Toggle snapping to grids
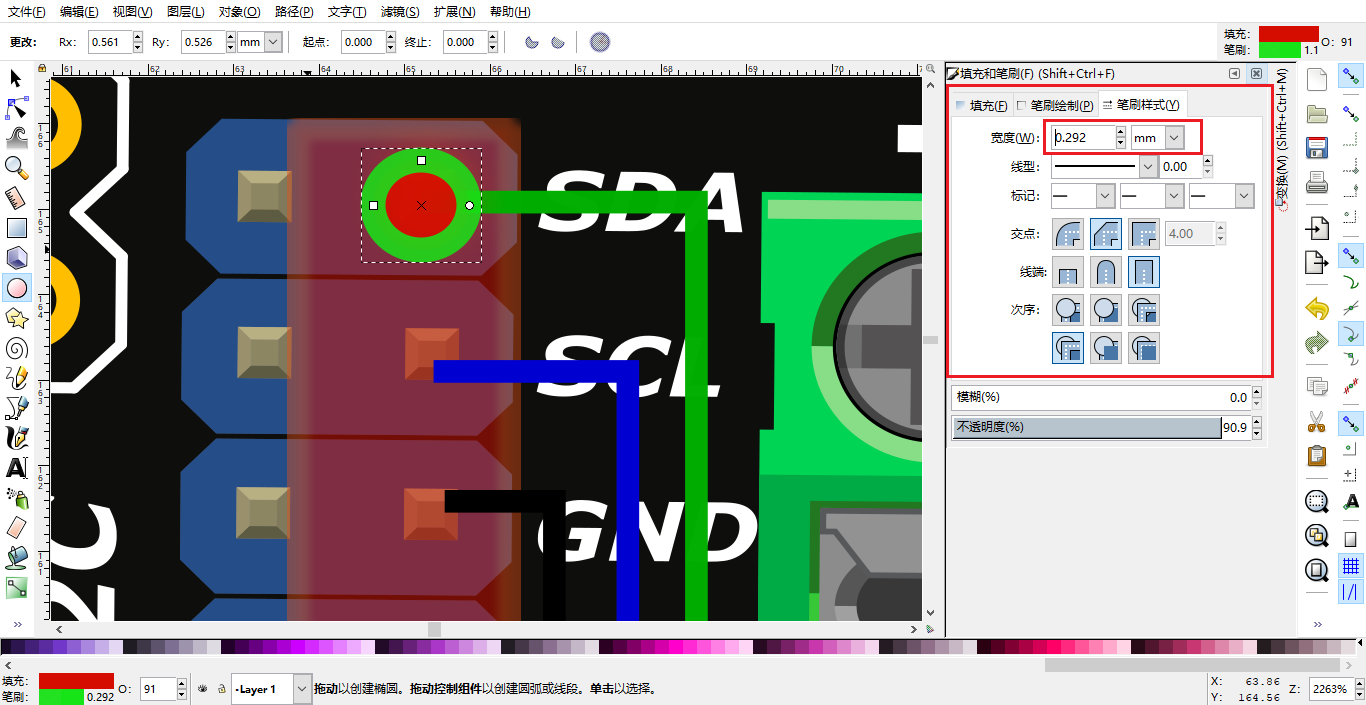 coord(1351,566)
